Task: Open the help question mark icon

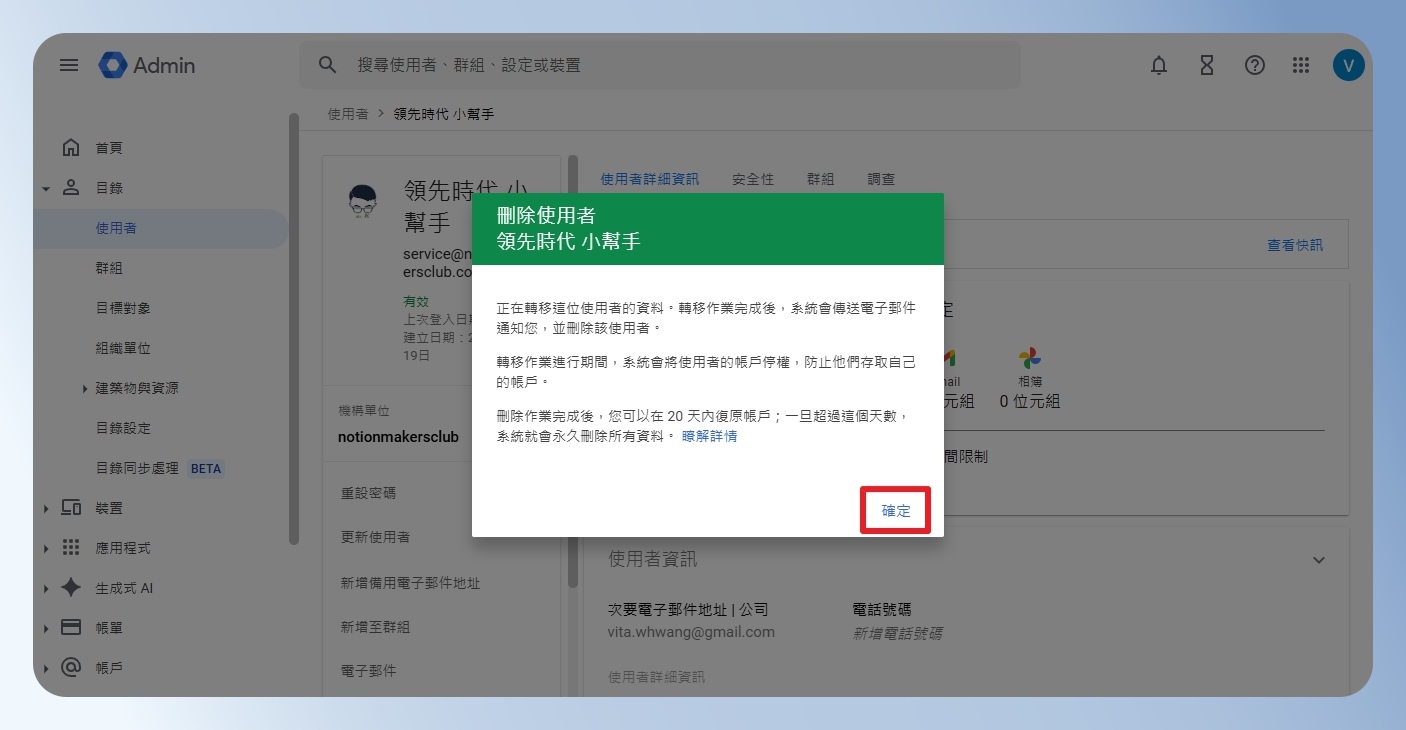Action: (x=1255, y=65)
